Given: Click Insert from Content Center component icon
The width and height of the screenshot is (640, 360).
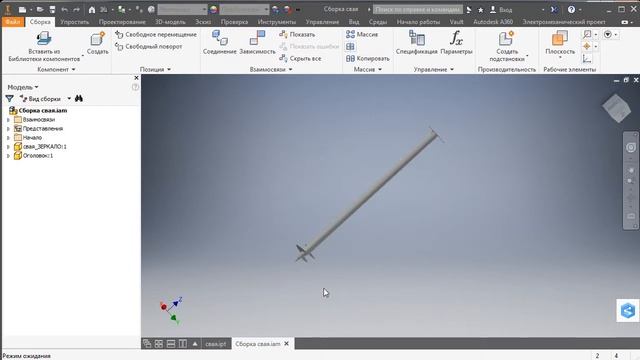Looking at the screenshot, I should (x=44, y=38).
